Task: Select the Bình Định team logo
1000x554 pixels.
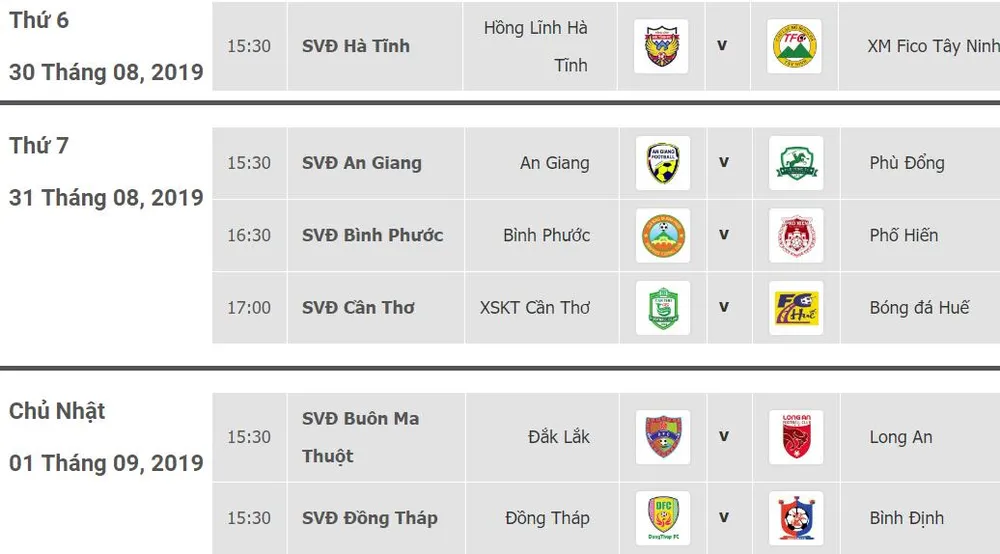Action: 796,518
